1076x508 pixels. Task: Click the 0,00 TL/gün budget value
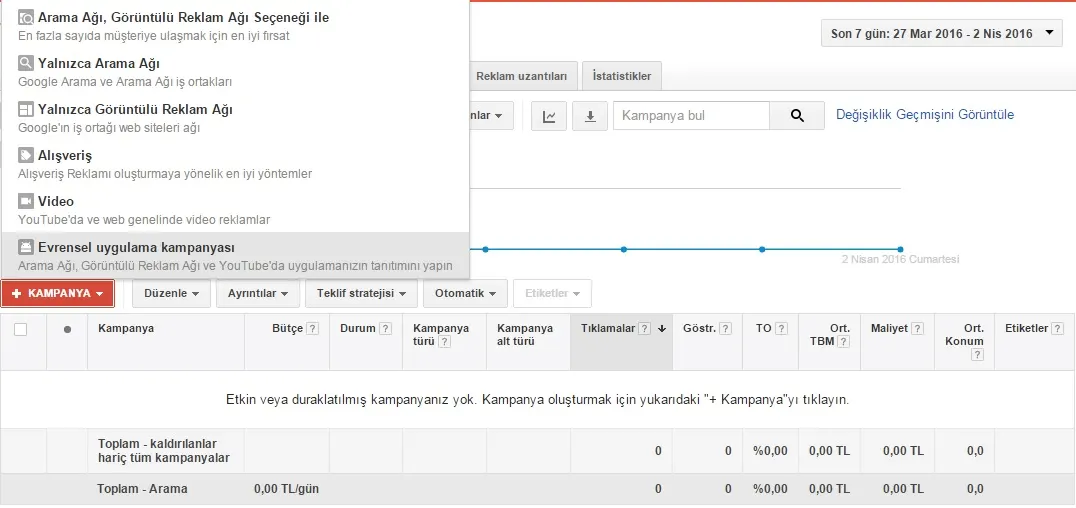pos(286,489)
